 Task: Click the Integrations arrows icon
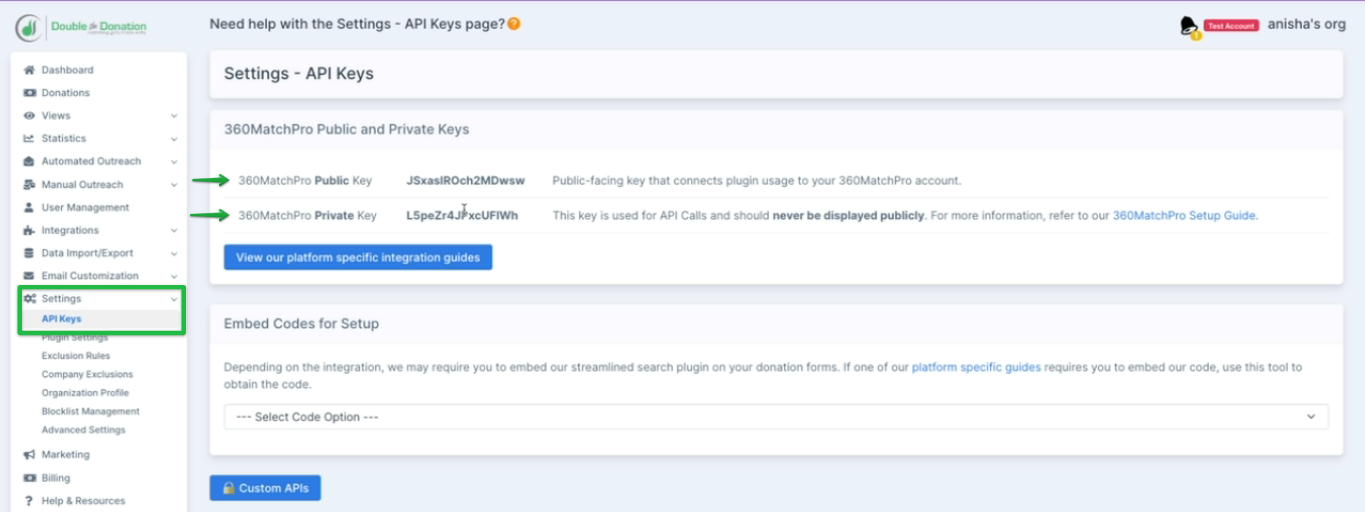tap(30, 231)
